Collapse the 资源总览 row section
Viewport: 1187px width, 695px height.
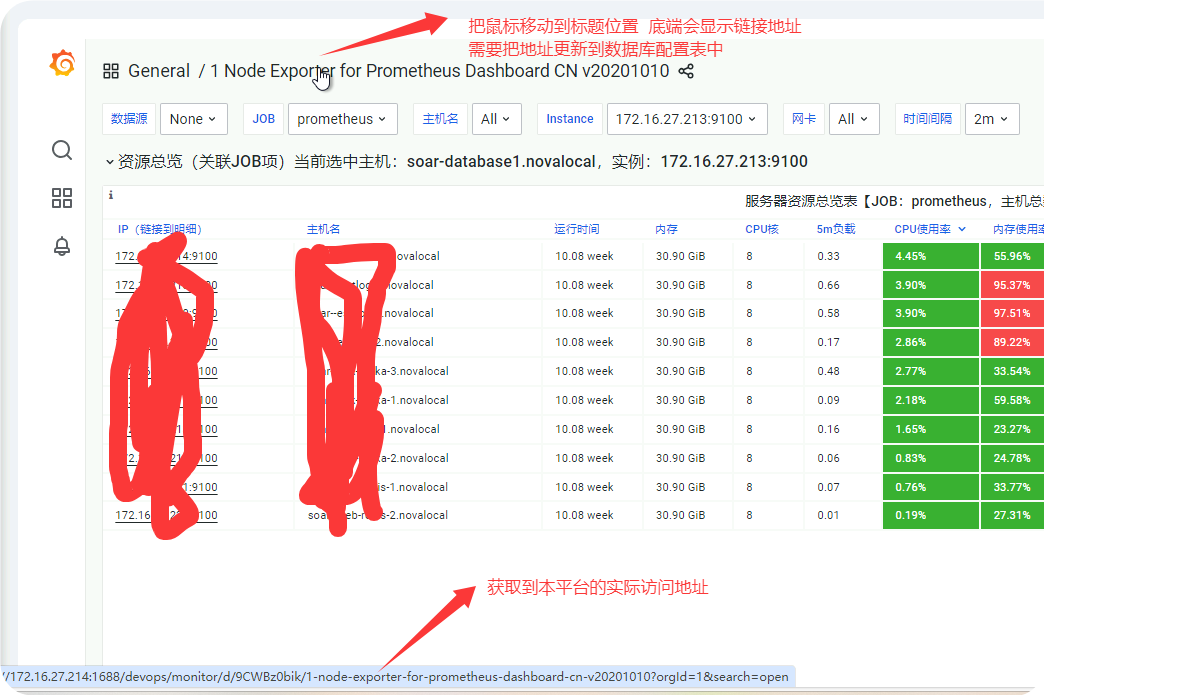[x=110, y=162]
